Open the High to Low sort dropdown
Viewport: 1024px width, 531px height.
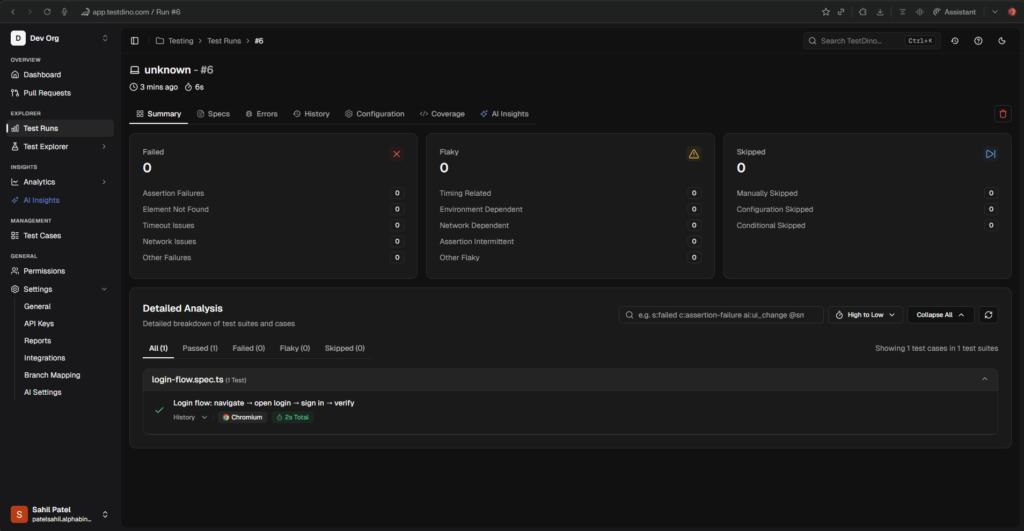click(865, 315)
